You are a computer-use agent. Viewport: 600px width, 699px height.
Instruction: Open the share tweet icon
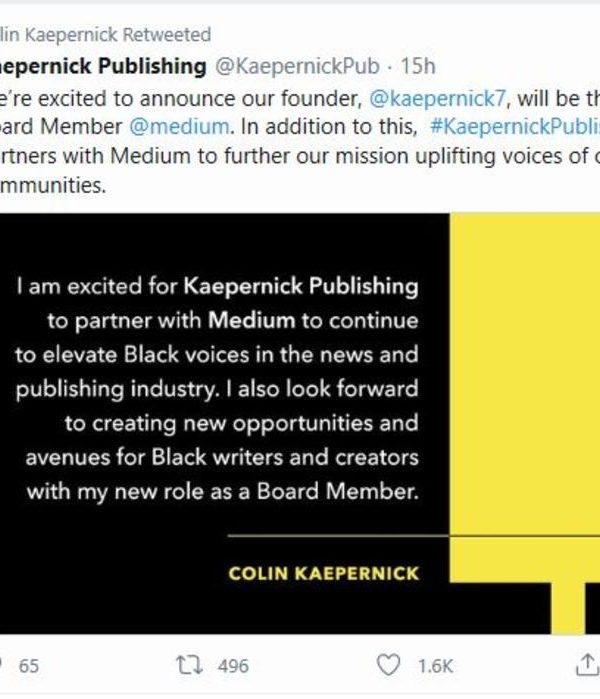(x=585, y=664)
